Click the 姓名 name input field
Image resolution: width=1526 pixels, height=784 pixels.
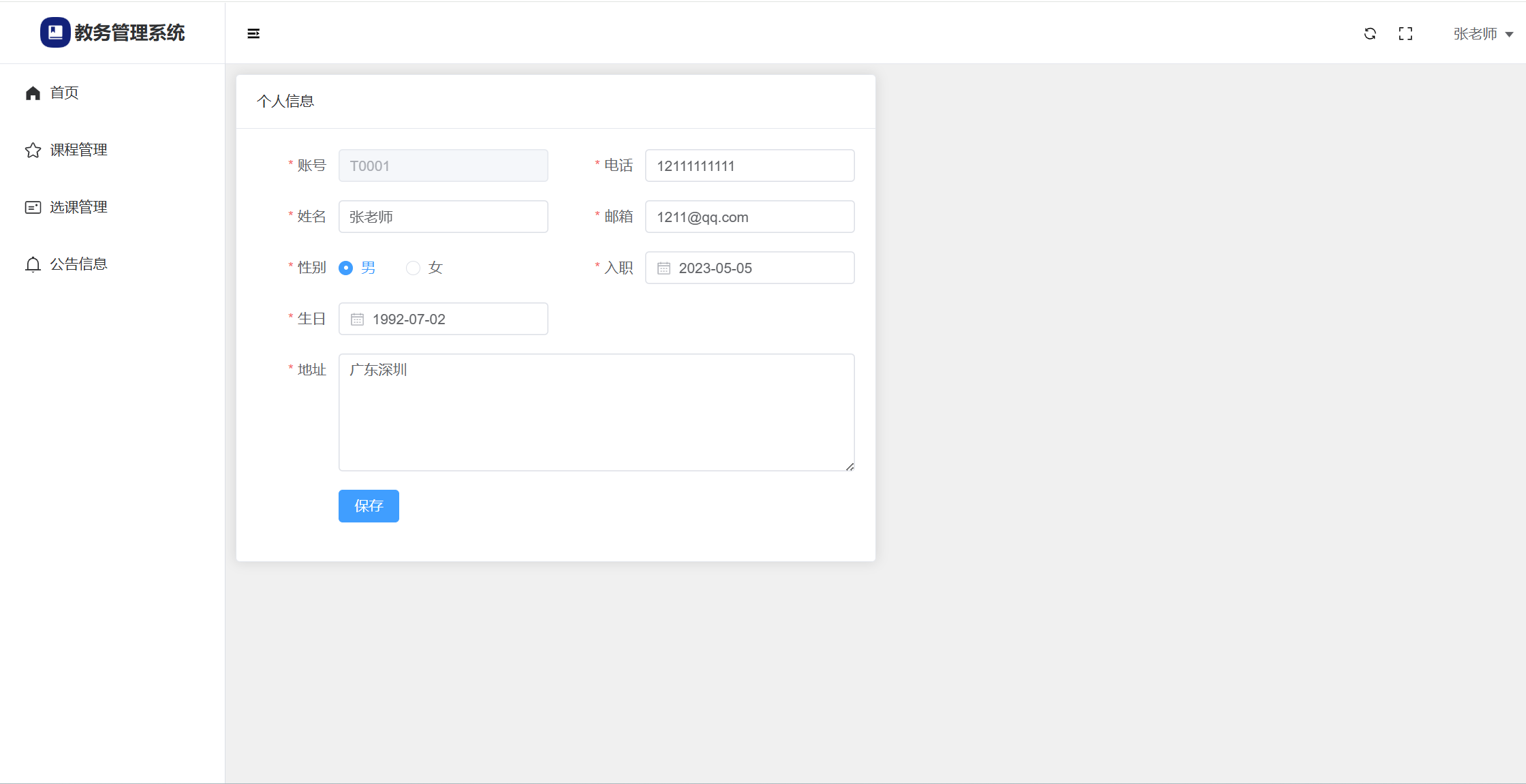[443, 217]
